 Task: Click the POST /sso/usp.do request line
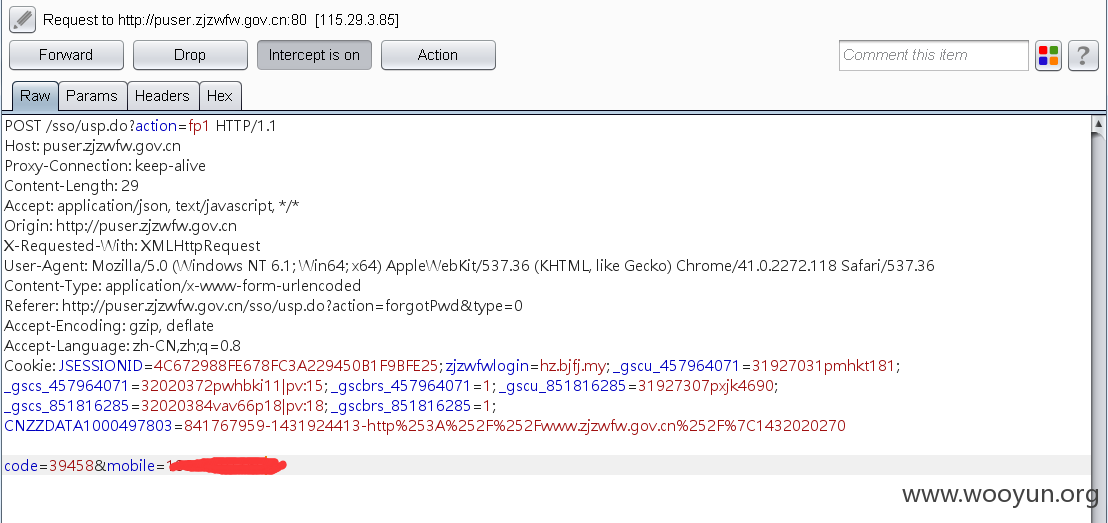pyautogui.click(x=140, y=127)
